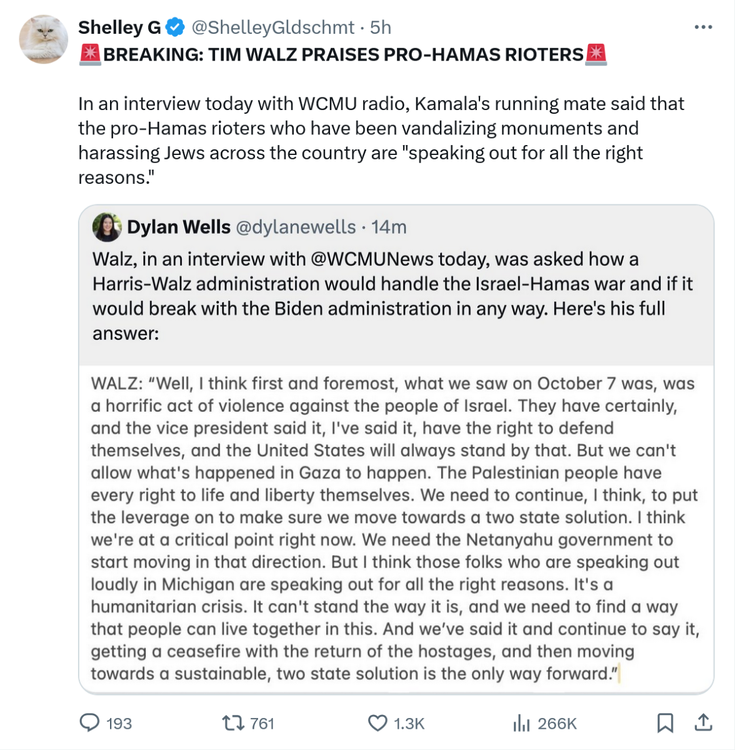Open the three-dot more options menu
The width and height of the screenshot is (735, 750).
(703, 26)
